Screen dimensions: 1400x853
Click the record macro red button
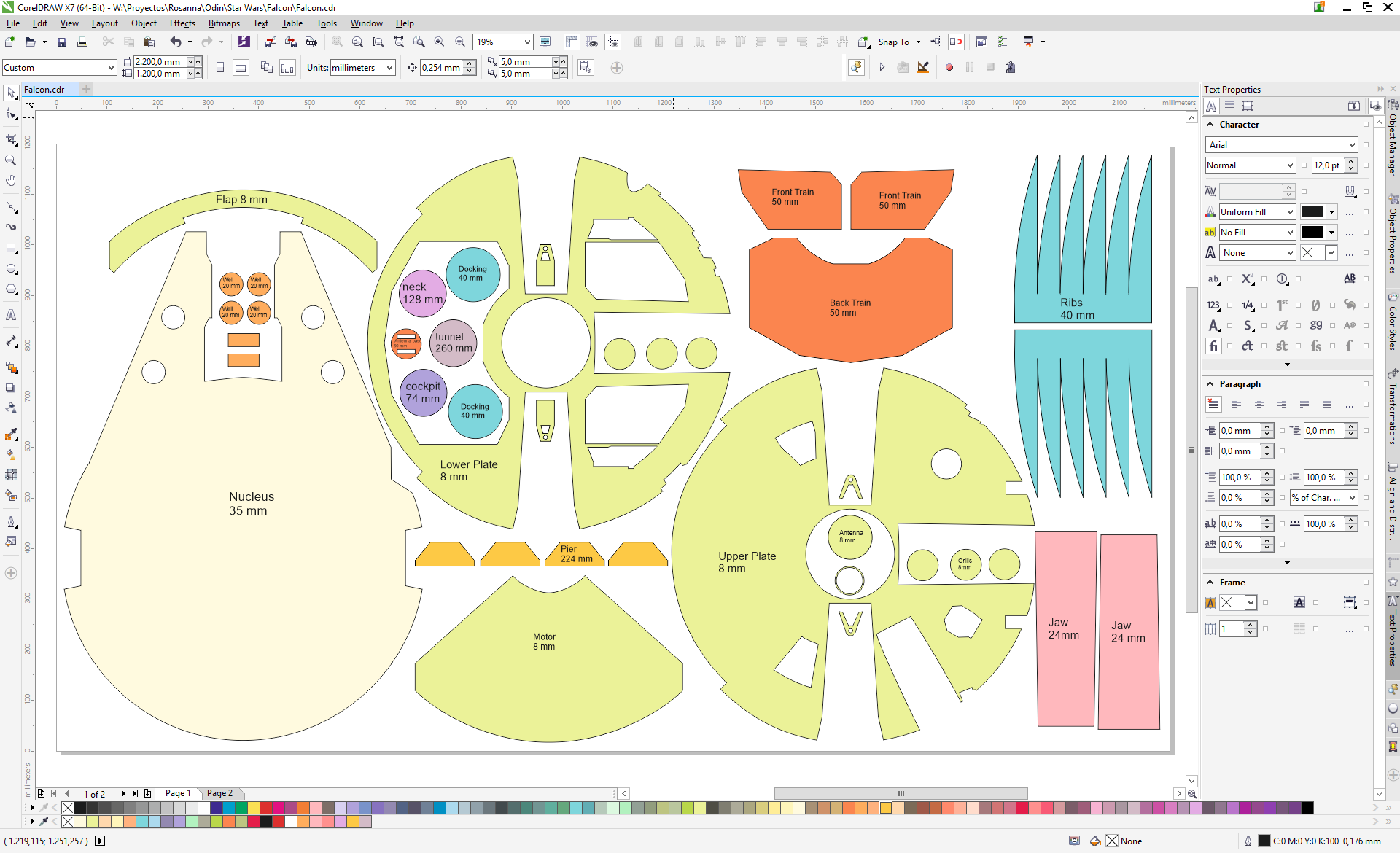(x=949, y=67)
